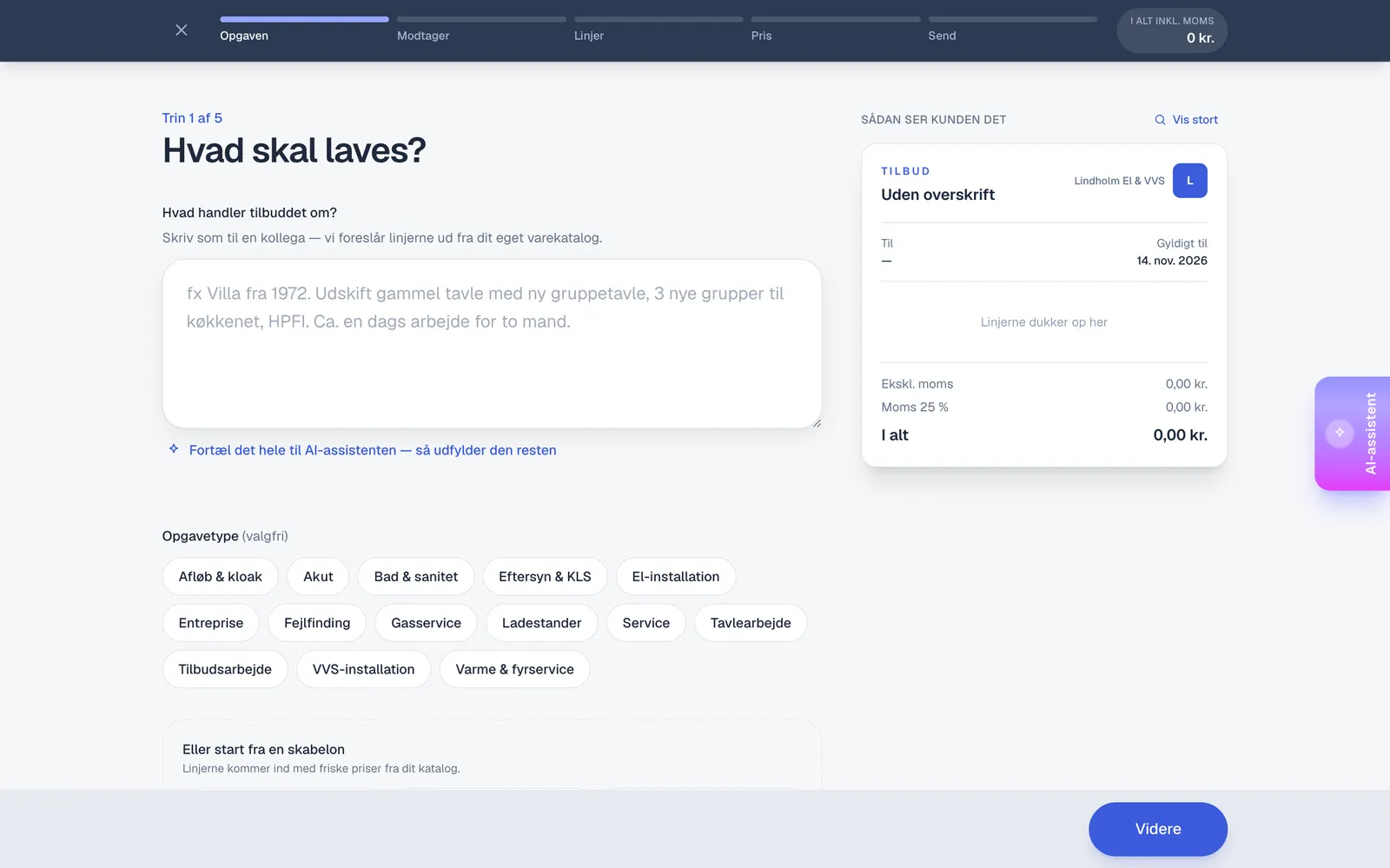Image resolution: width=1390 pixels, height=868 pixels.
Task: Select the Ladestander chip
Action: click(x=541, y=623)
